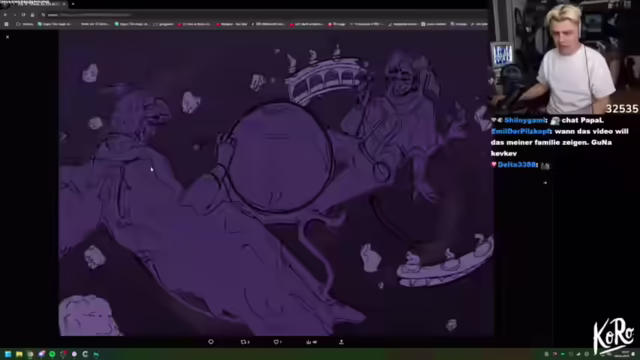The width and height of the screenshot is (640, 360).
Task: Open the apps grid in bookmarks bar
Action: pos(6,24)
